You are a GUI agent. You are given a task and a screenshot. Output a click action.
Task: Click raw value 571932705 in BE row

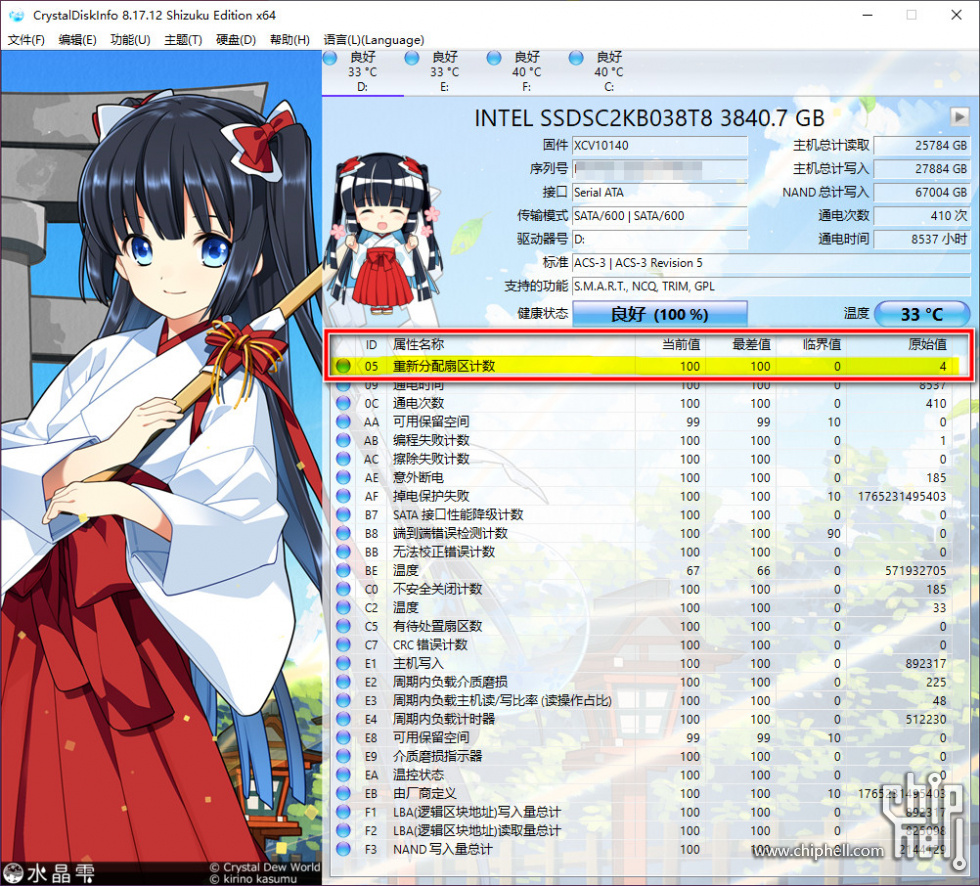916,571
